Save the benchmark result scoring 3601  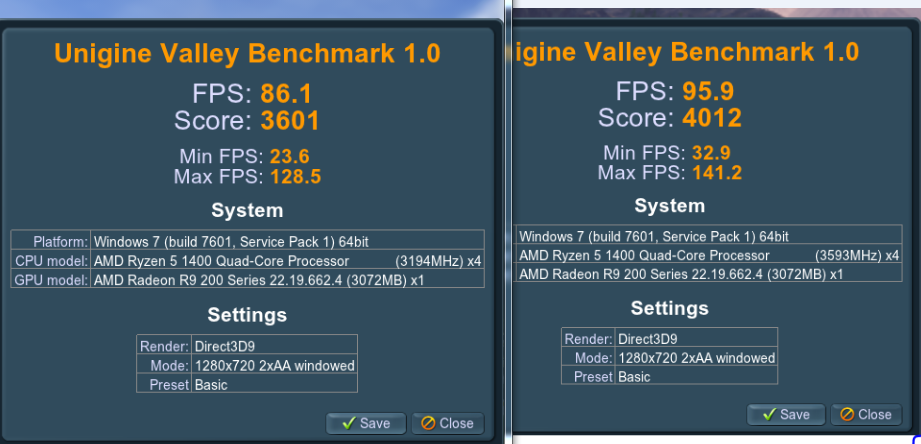coord(366,423)
